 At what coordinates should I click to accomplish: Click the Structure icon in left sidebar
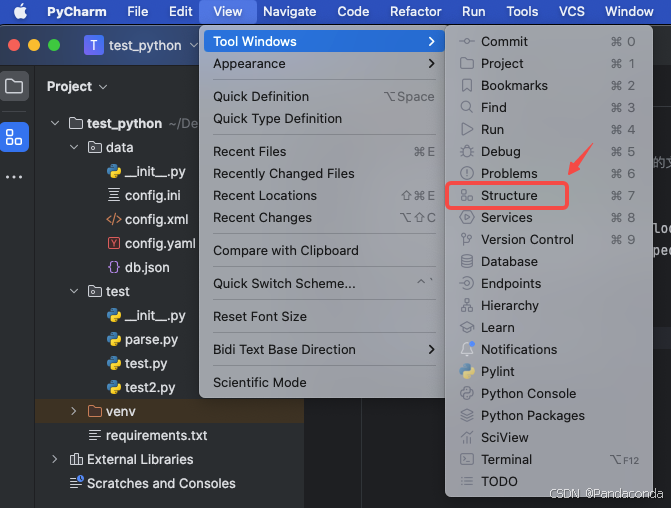point(14,137)
